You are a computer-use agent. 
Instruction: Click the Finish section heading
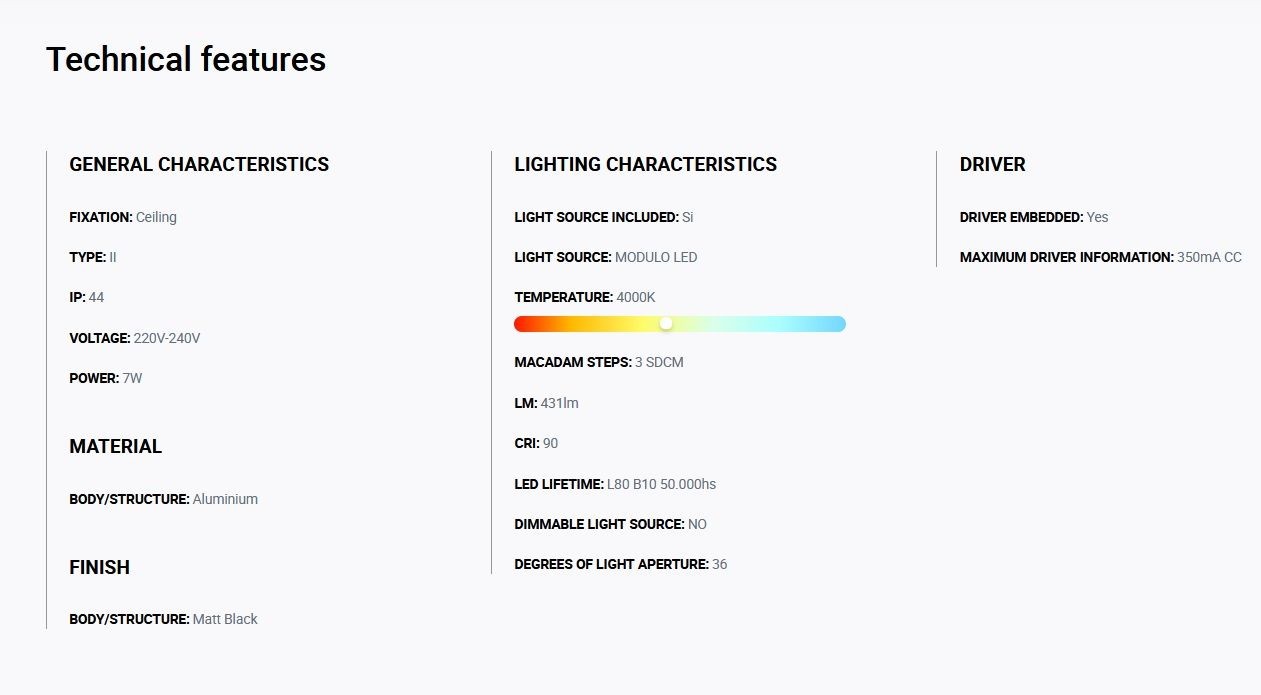pyautogui.click(x=100, y=567)
